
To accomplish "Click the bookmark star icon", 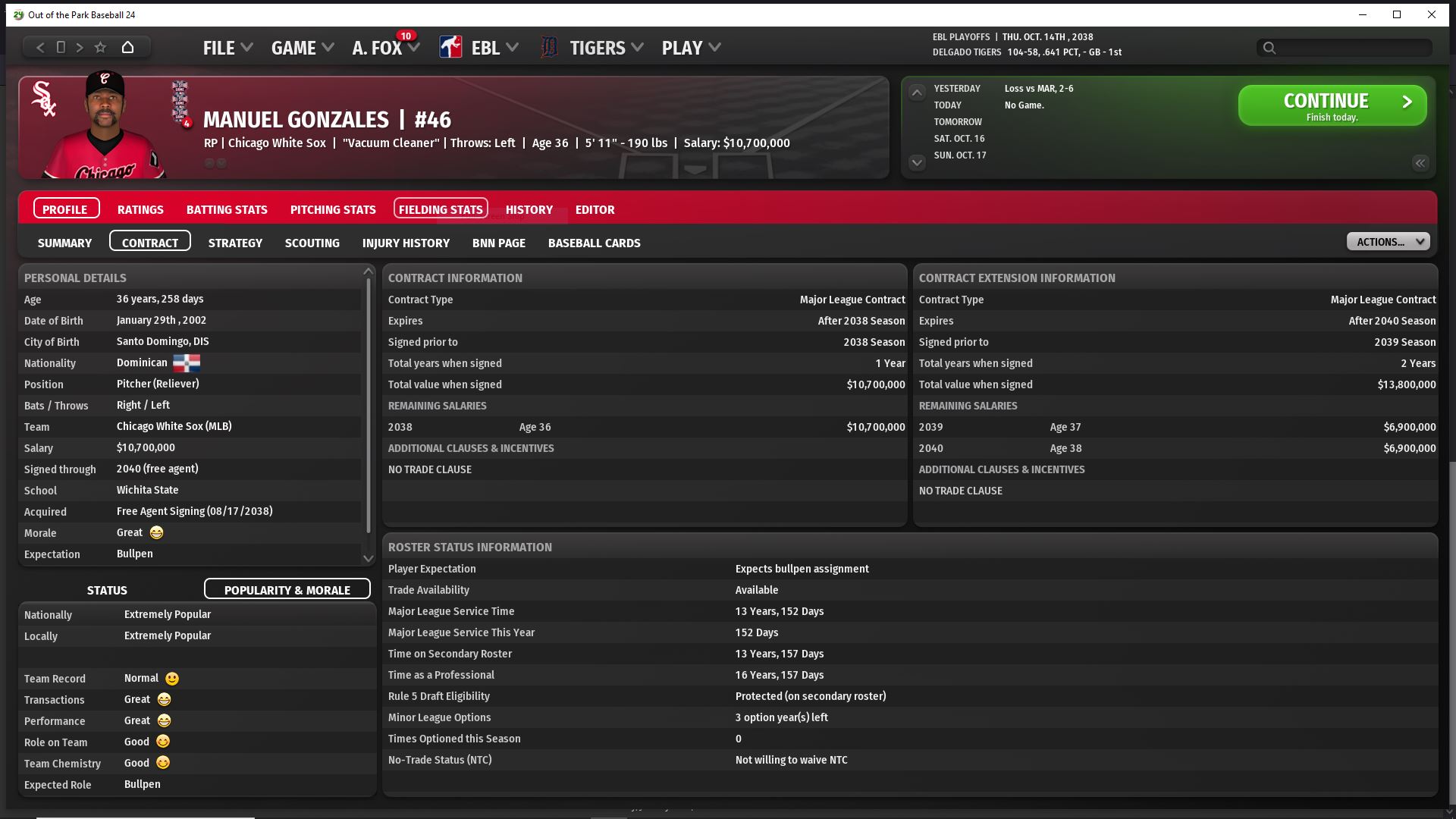I will coord(100,47).
